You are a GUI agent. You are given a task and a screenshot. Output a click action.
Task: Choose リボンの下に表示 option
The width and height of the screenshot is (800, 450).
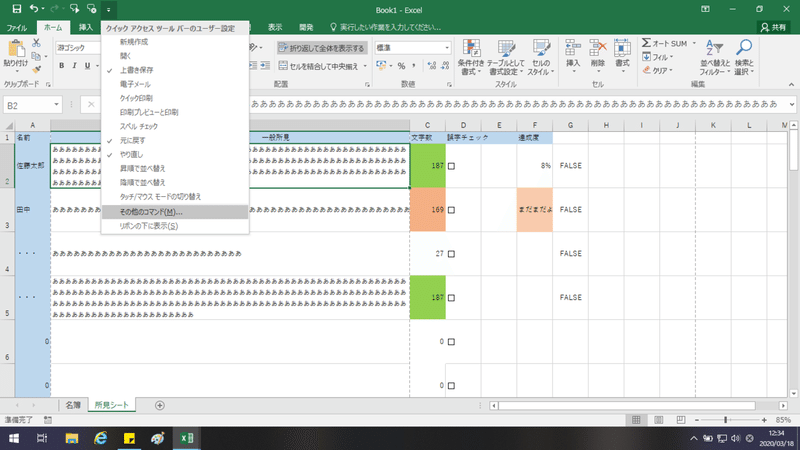point(175,226)
